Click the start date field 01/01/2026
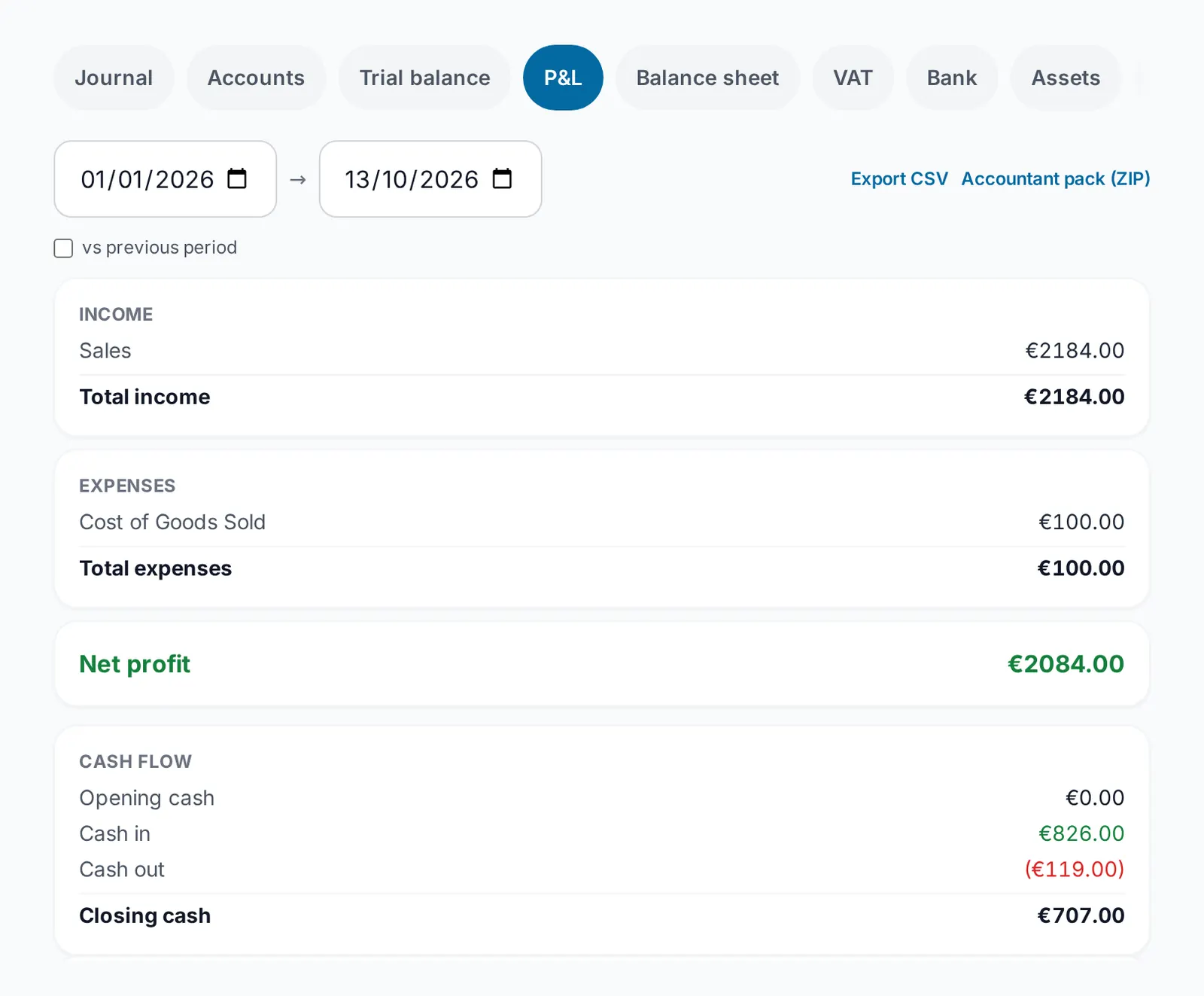Screen dimensions: 1204x996 click(x=166, y=179)
